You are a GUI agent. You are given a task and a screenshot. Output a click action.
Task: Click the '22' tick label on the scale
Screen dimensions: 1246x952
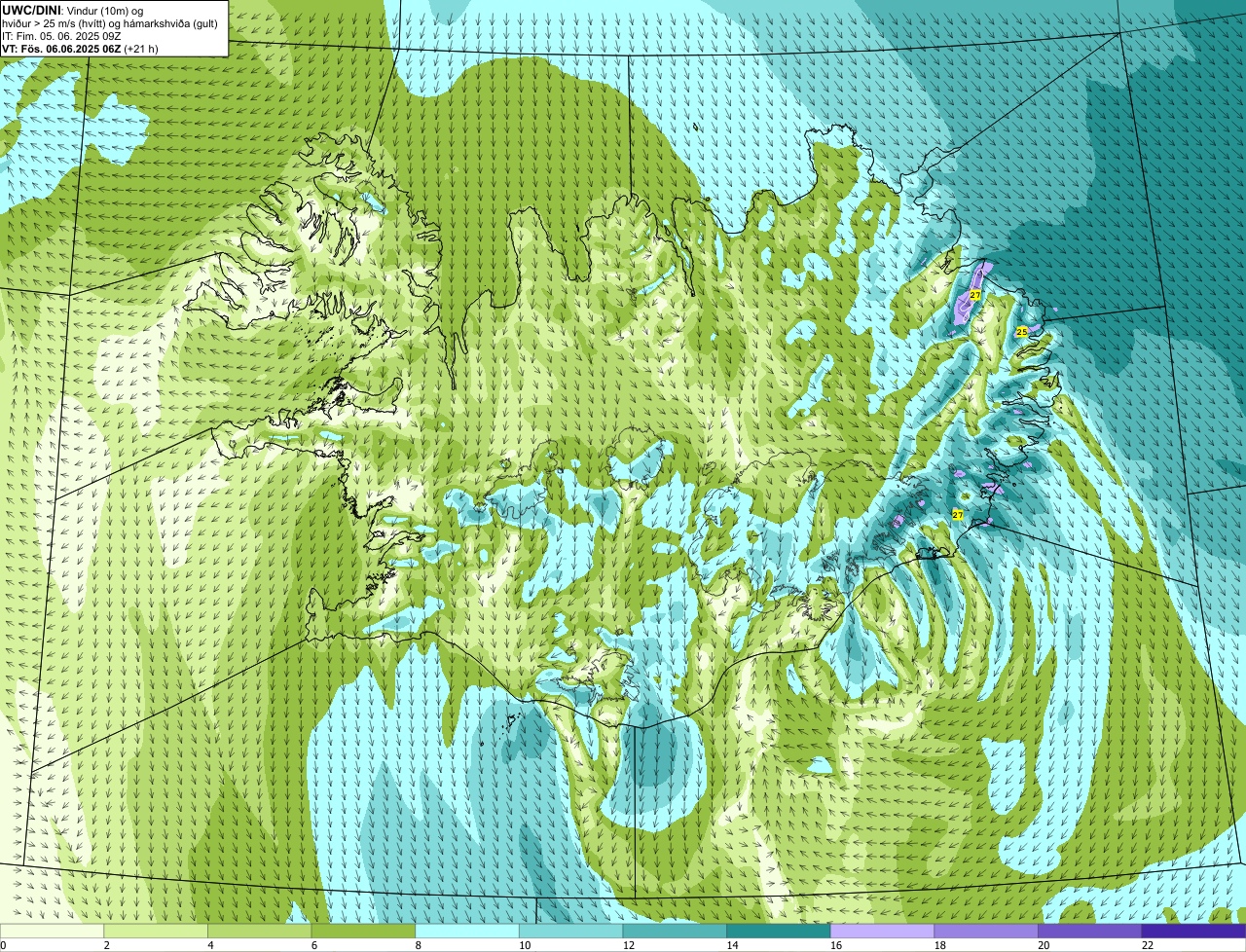tap(1148, 945)
